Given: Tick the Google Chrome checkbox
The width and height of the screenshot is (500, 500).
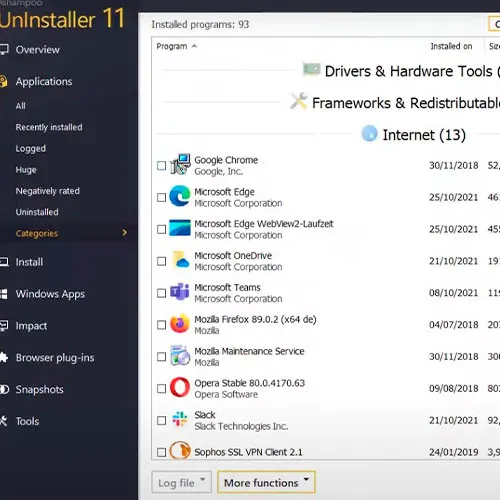Looking at the screenshot, I should (161, 166).
